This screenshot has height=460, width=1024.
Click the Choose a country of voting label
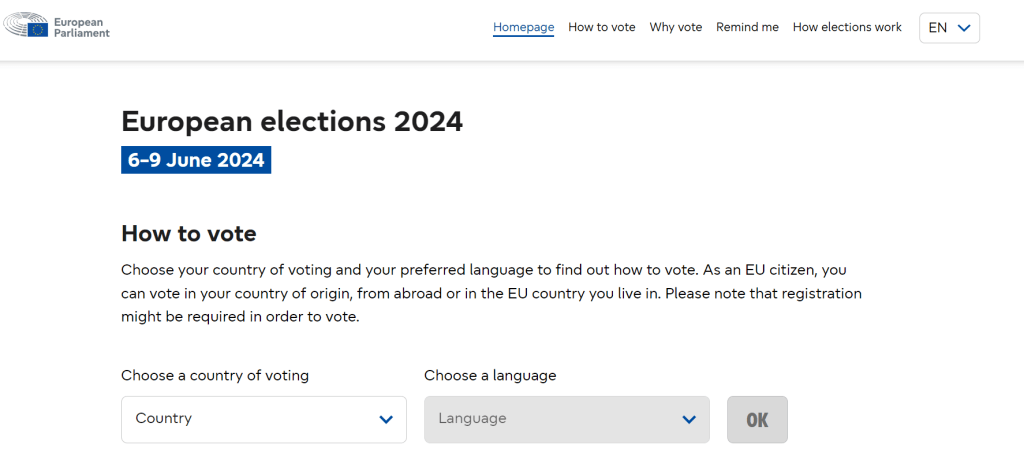pyautogui.click(x=215, y=376)
